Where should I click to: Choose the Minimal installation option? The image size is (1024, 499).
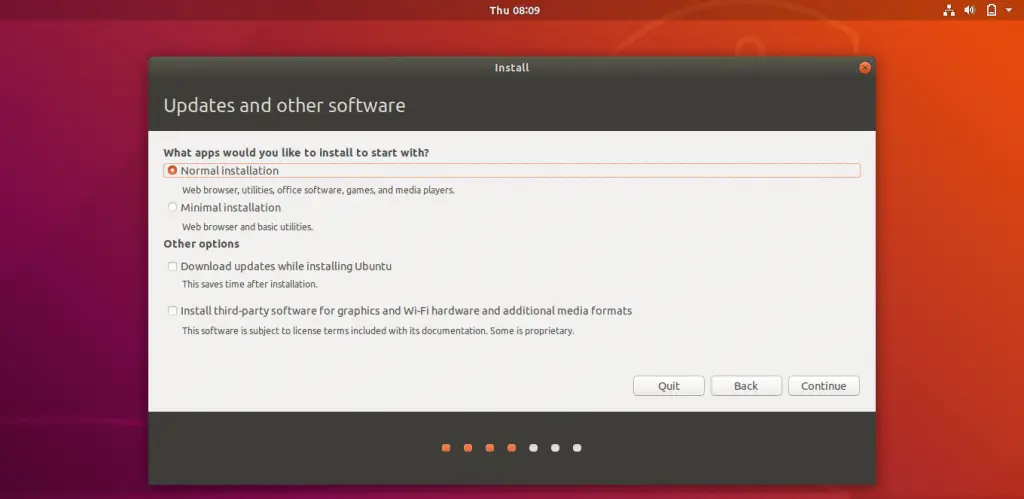coord(172,207)
